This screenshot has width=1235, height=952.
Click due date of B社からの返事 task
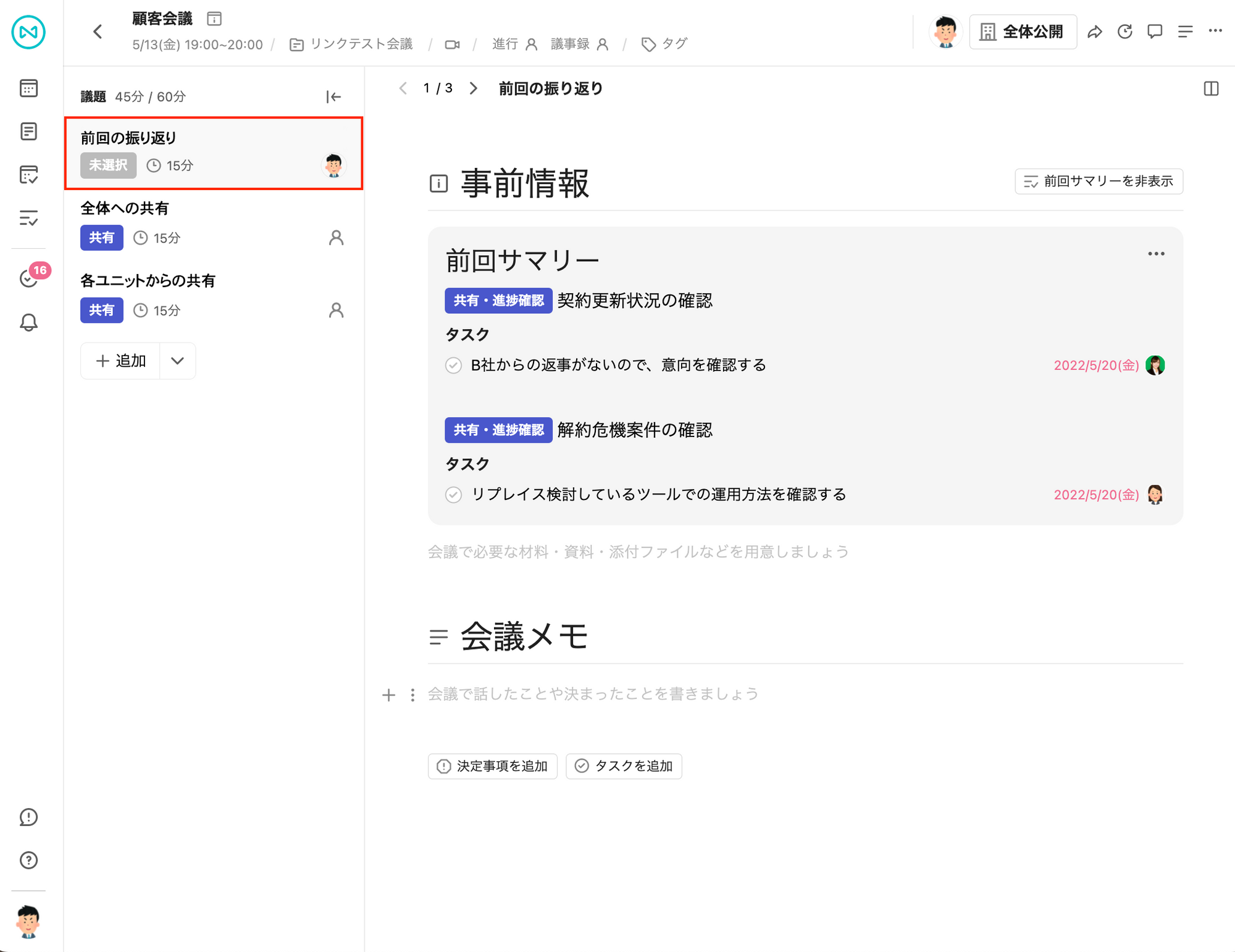coord(1096,365)
